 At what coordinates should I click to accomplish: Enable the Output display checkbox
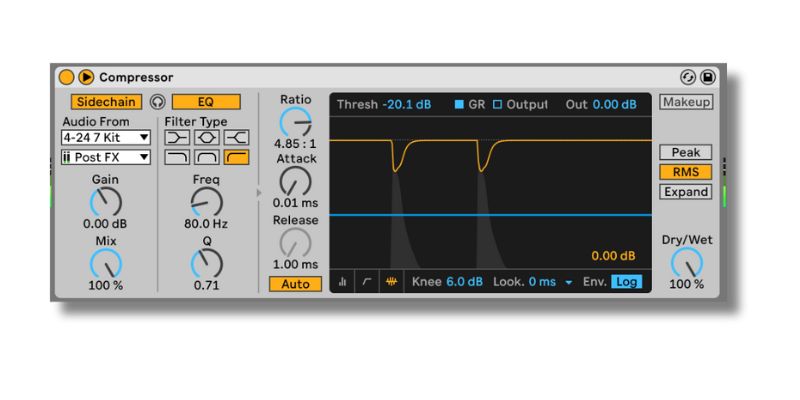(x=497, y=105)
